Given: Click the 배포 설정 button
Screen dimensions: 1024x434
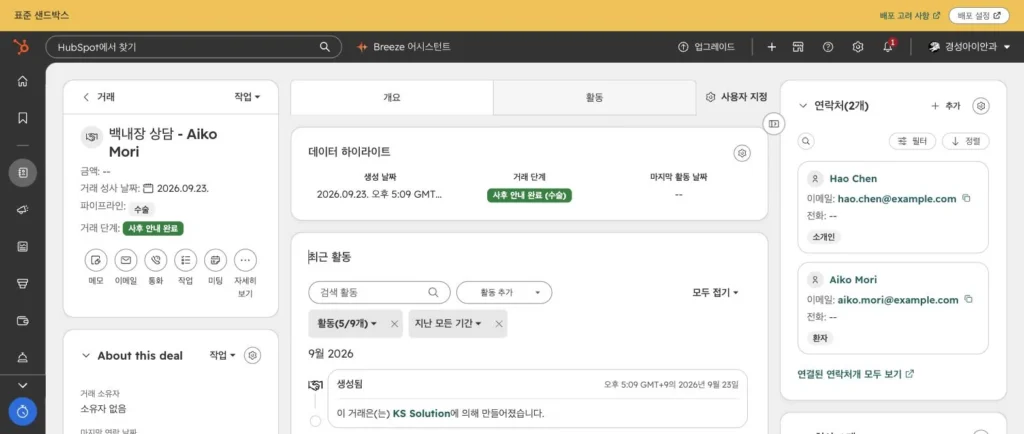Looking at the screenshot, I should 979,15.
